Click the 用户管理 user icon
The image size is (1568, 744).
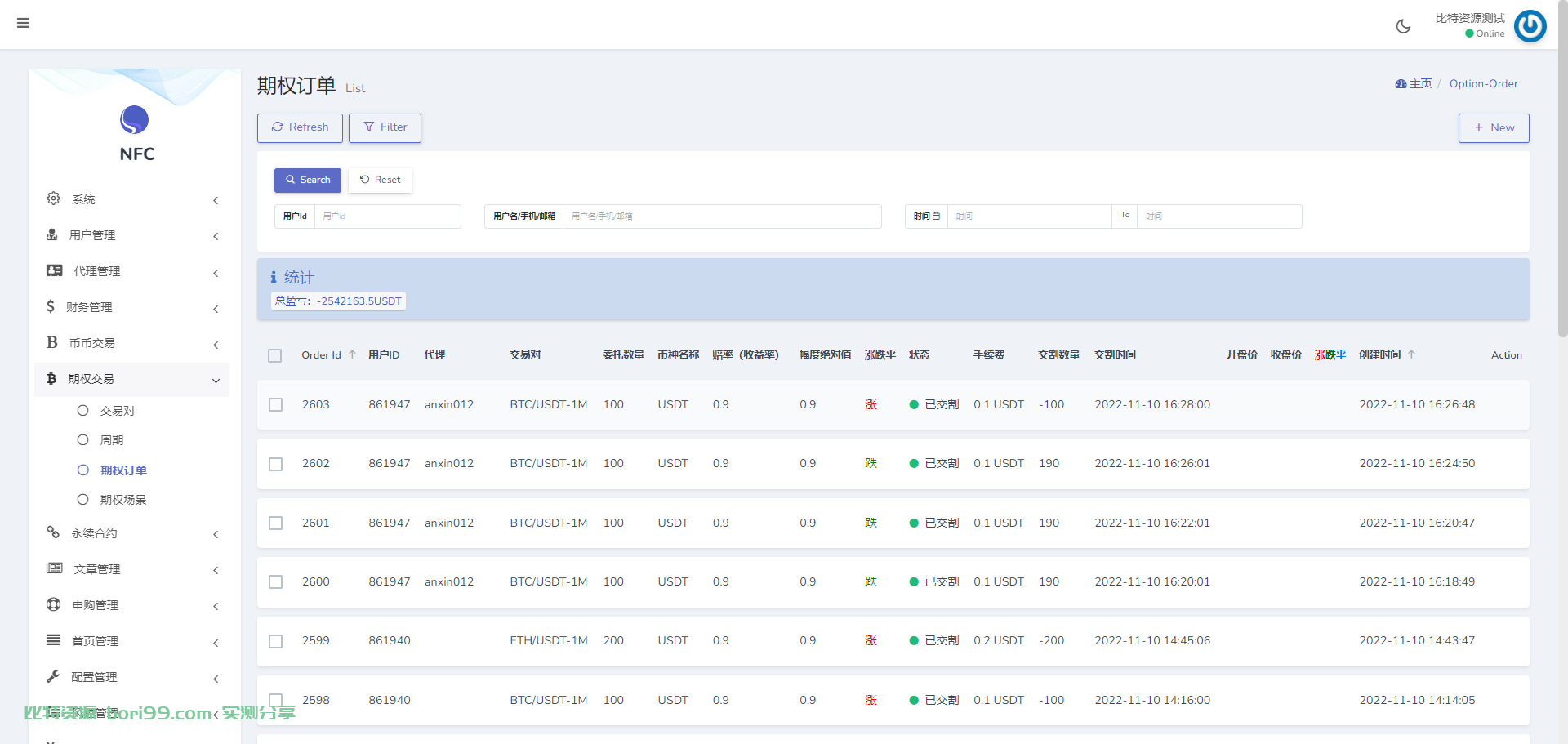pyautogui.click(x=52, y=234)
